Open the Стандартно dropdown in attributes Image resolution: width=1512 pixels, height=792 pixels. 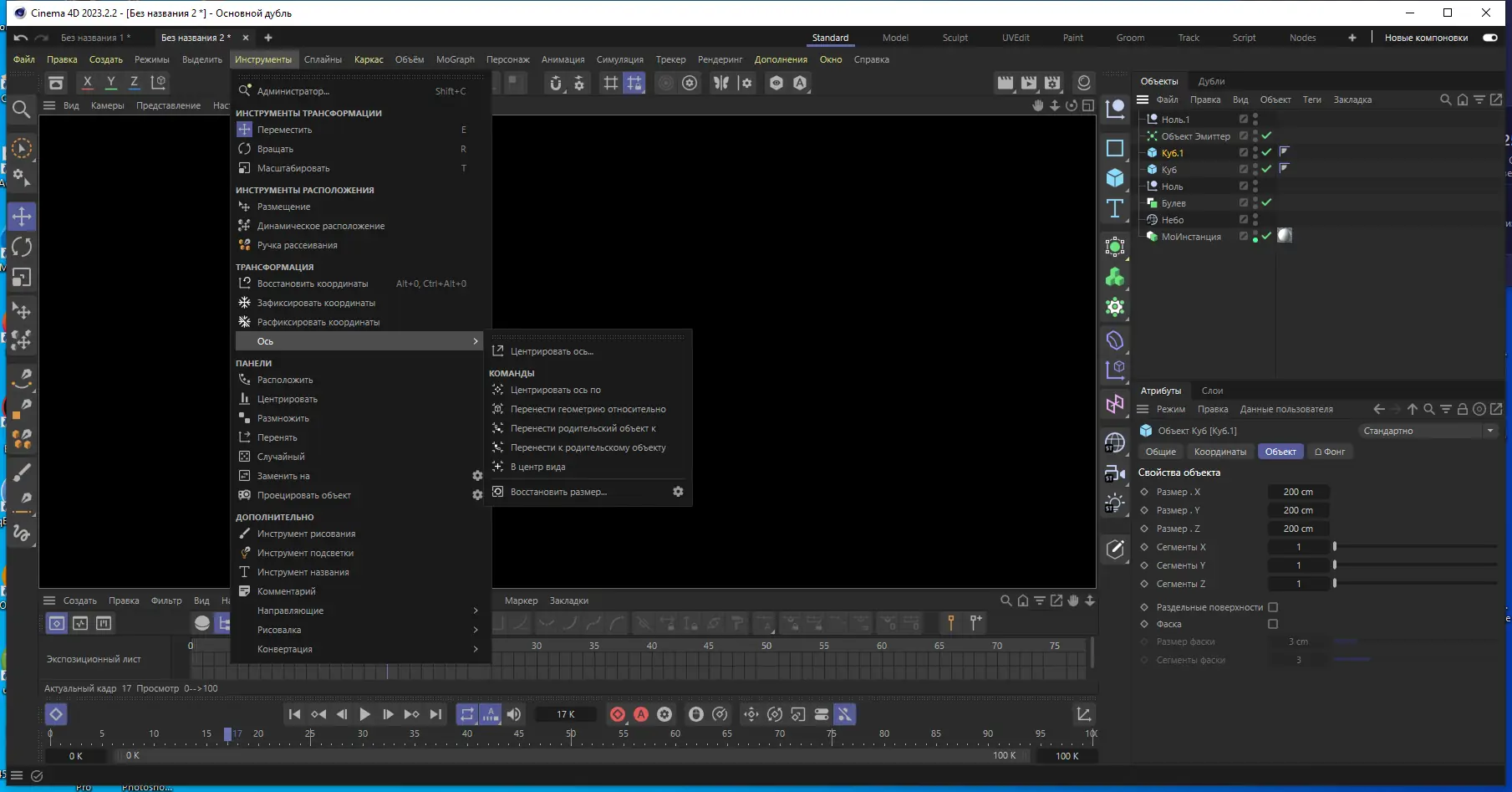tap(1428, 431)
